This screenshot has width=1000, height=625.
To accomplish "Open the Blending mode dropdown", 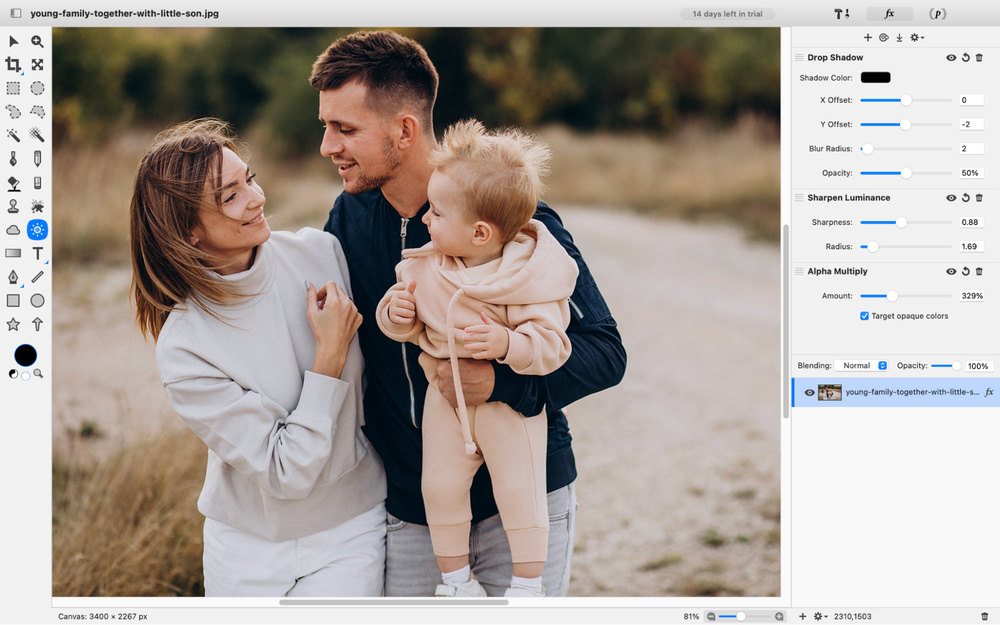I will coord(861,366).
